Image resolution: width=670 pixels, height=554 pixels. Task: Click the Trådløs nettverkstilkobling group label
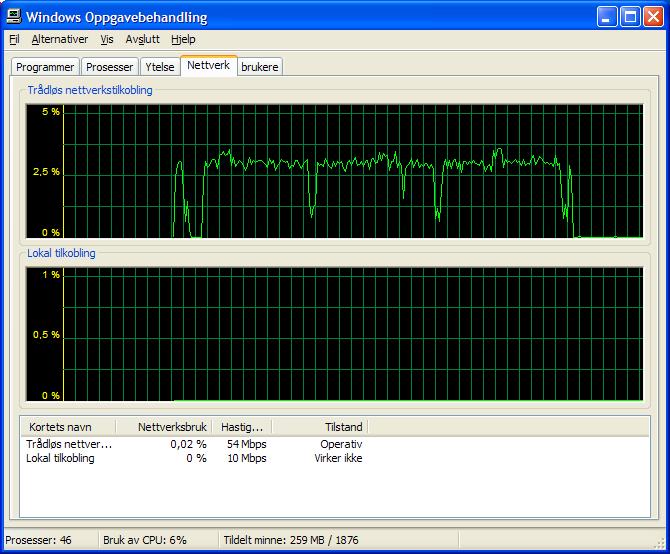[x=90, y=90]
